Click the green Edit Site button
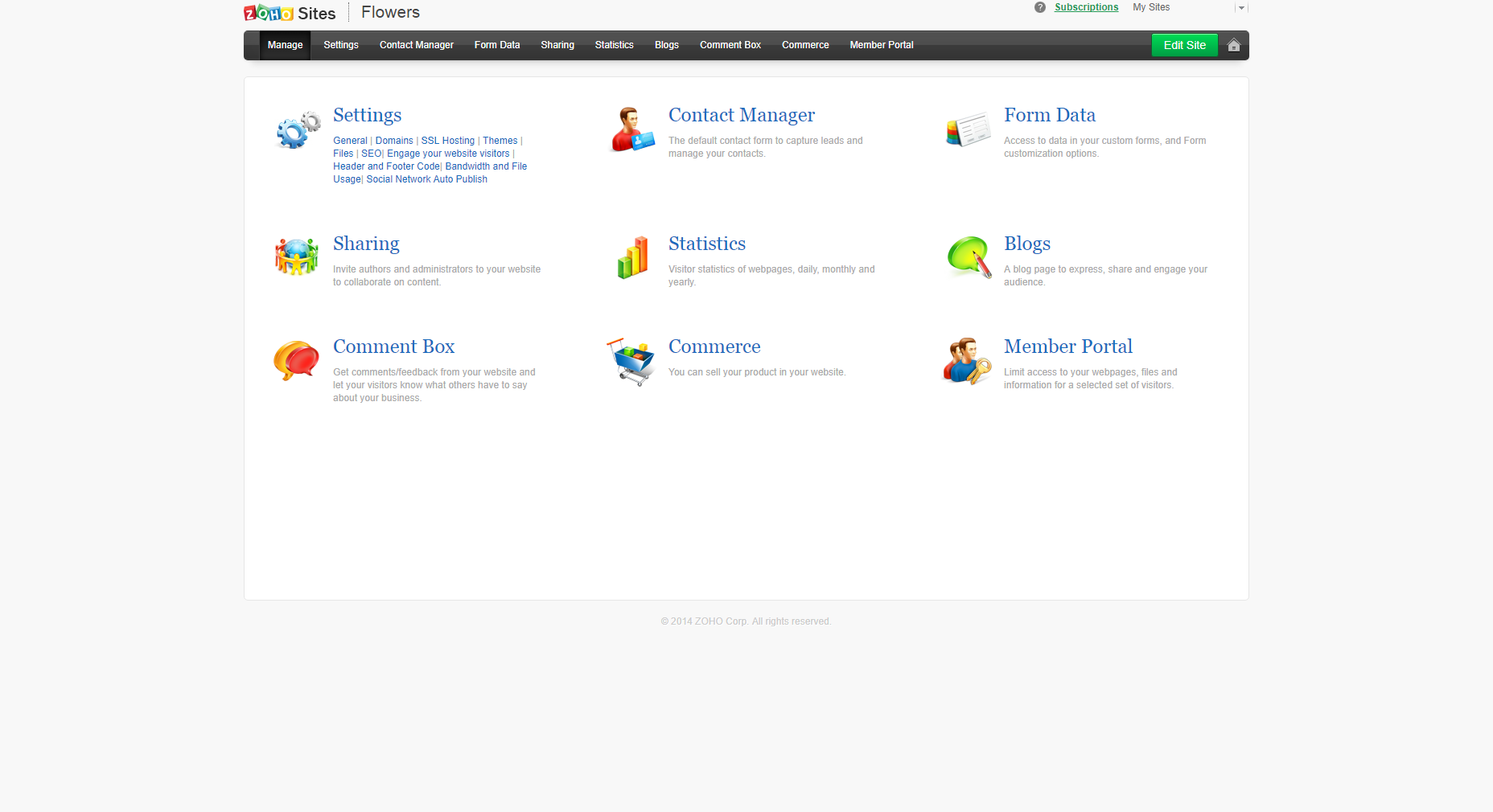 pos(1185,45)
